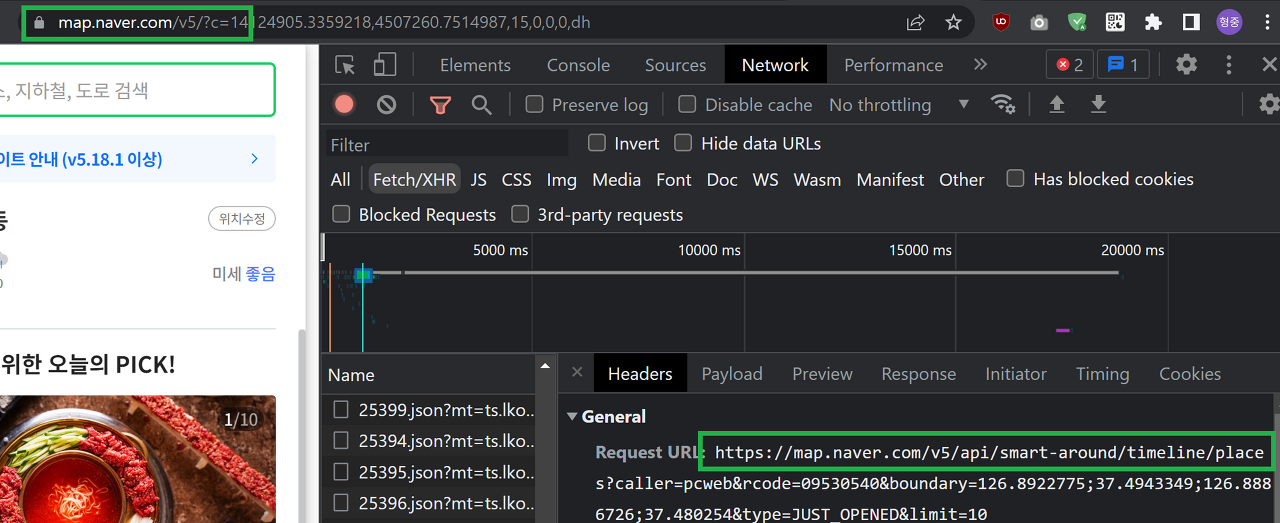
Task: Show All request types
Action: [x=340, y=180]
